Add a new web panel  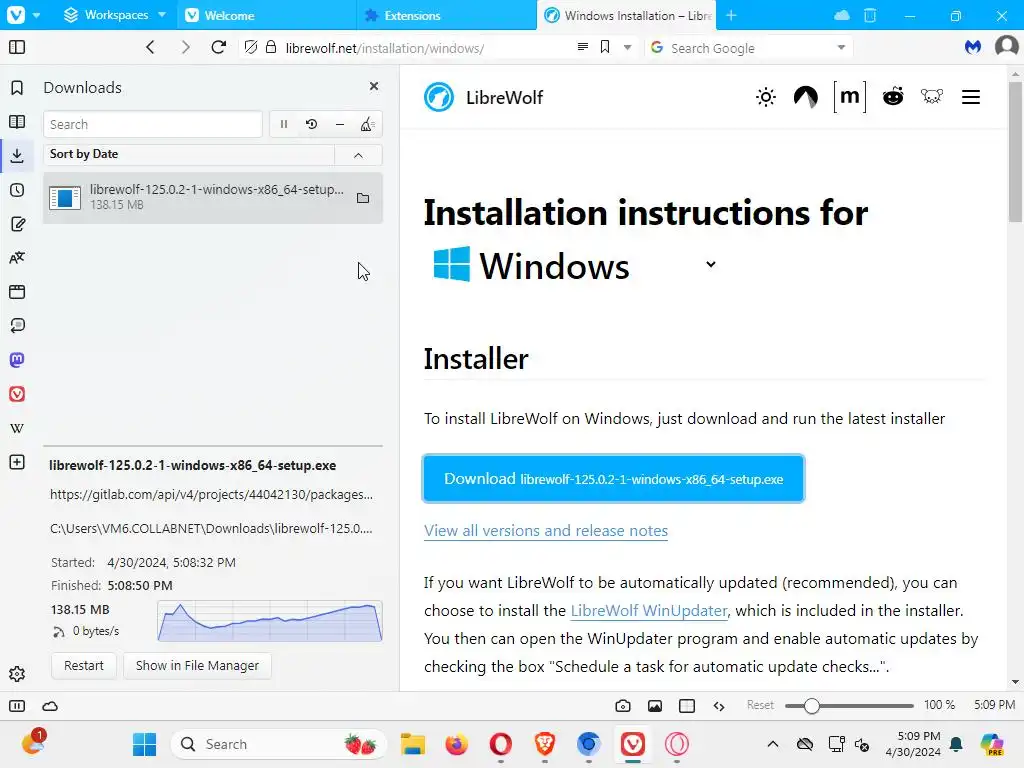pos(17,462)
